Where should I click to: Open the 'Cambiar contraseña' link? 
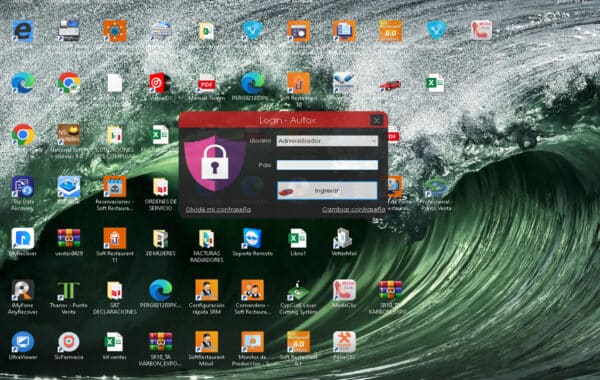353,209
